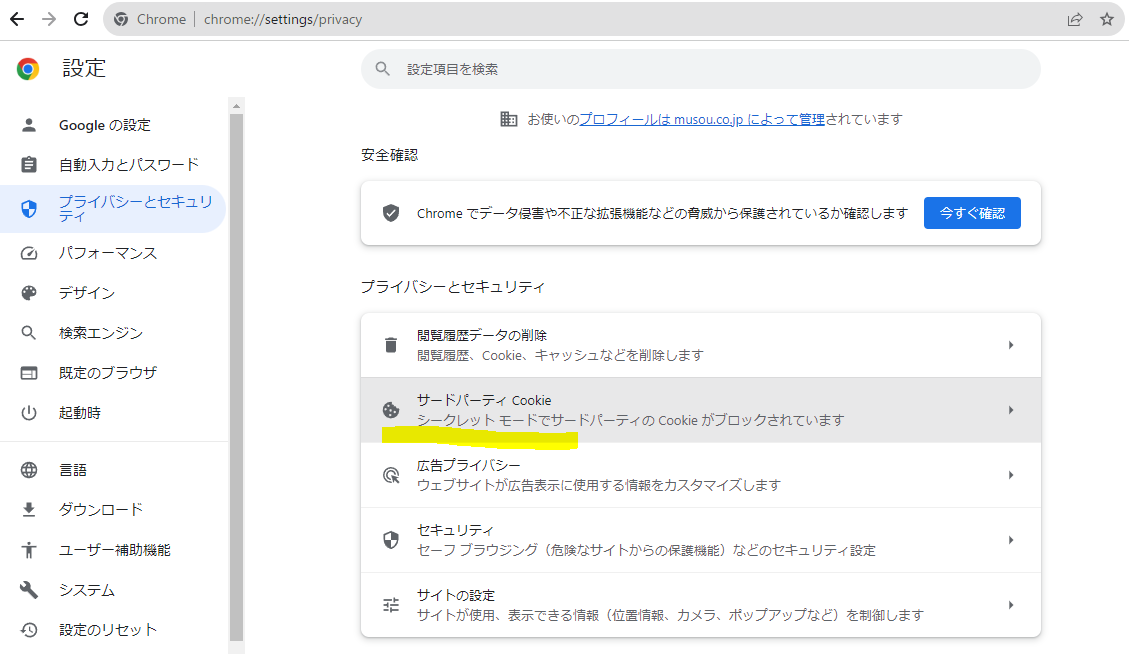Click the sliders icon beside サイトの設定
Image resolution: width=1129 pixels, height=654 pixels.
click(391, 603)
